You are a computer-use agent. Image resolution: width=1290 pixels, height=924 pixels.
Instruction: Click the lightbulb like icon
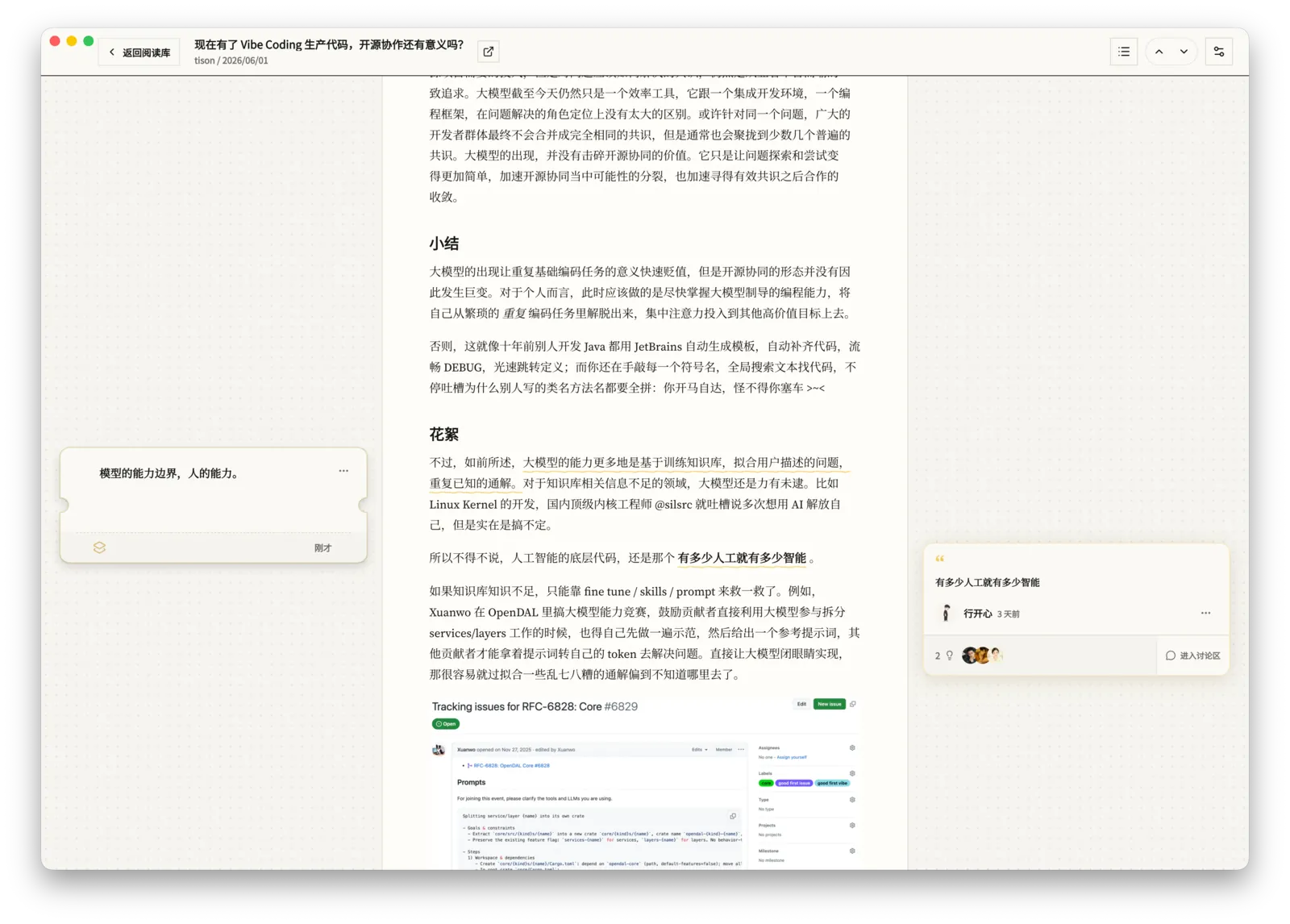tap(950, 656)
